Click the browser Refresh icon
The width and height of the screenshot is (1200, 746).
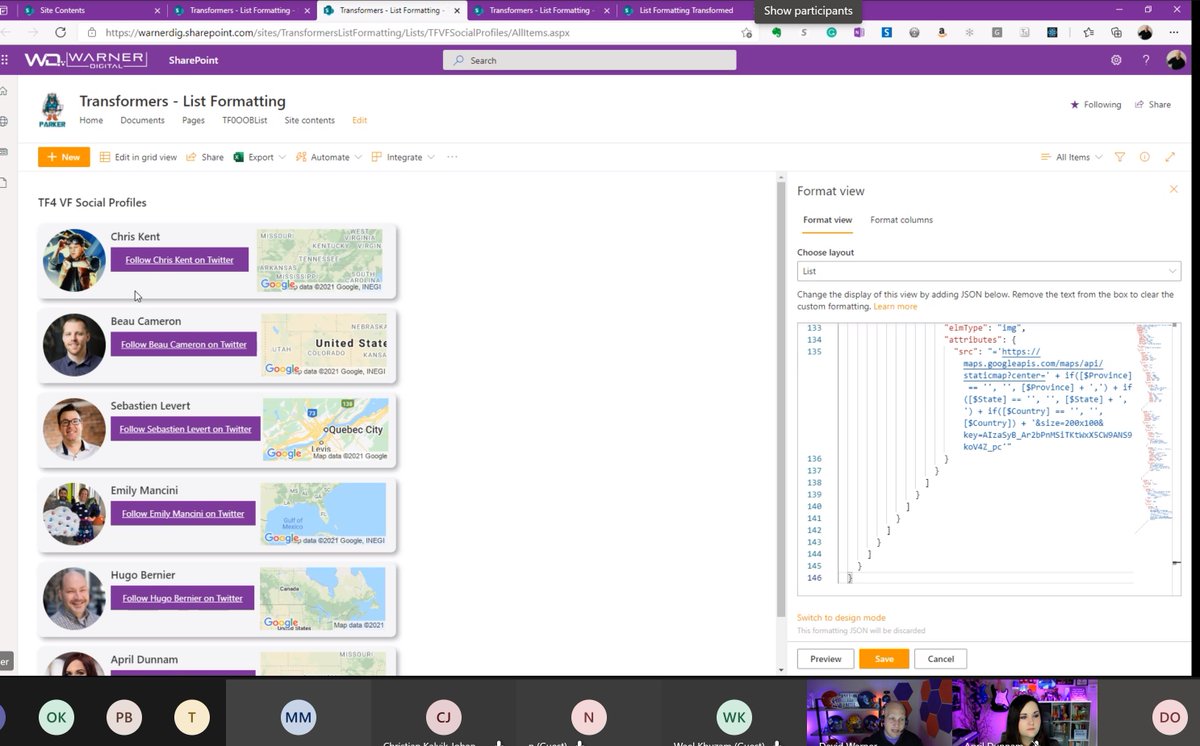(x=61, y=32)
